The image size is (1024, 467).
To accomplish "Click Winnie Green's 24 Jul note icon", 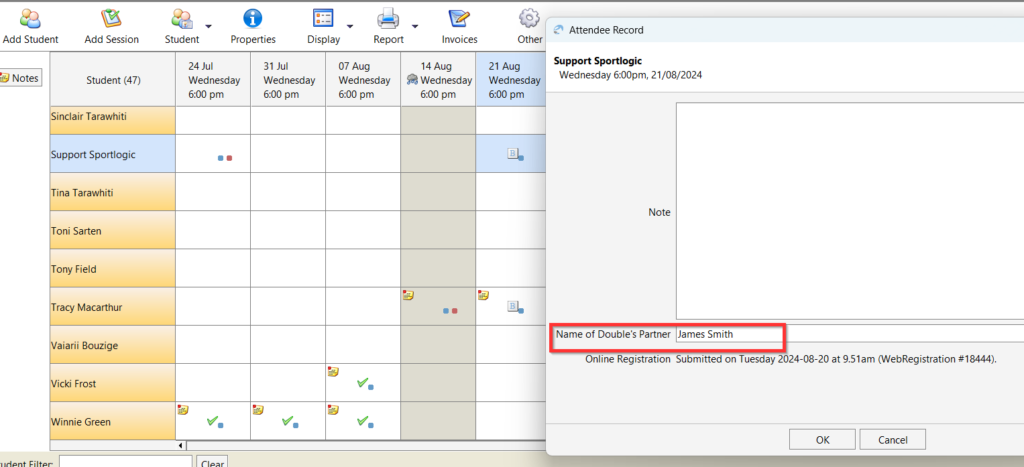I will point(183,410).
